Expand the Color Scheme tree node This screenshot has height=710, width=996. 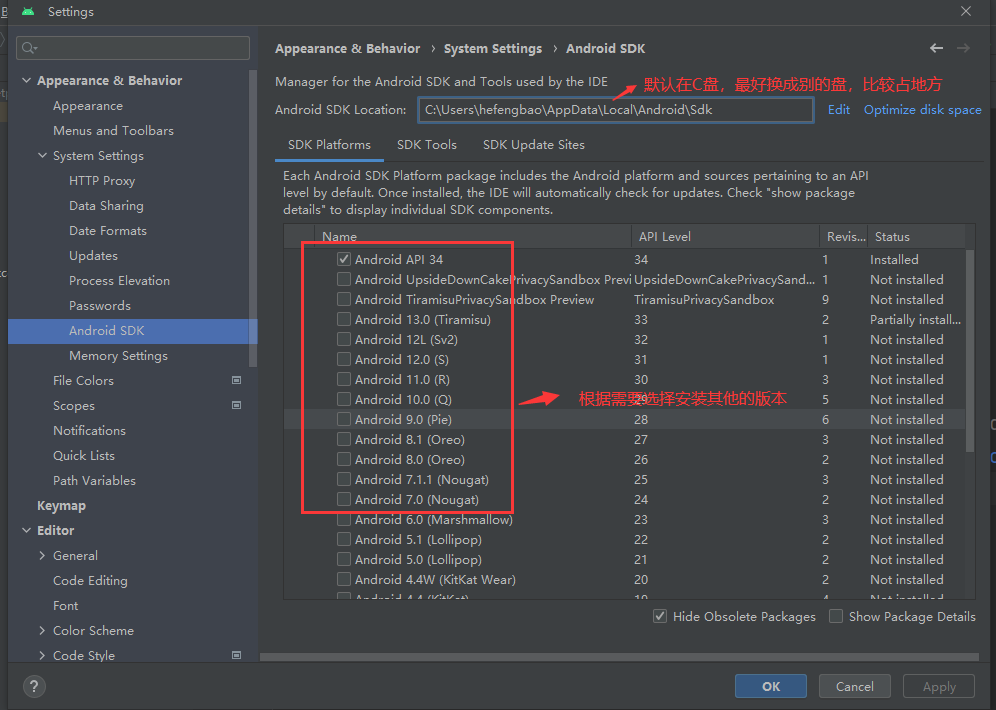coord(42,631)
